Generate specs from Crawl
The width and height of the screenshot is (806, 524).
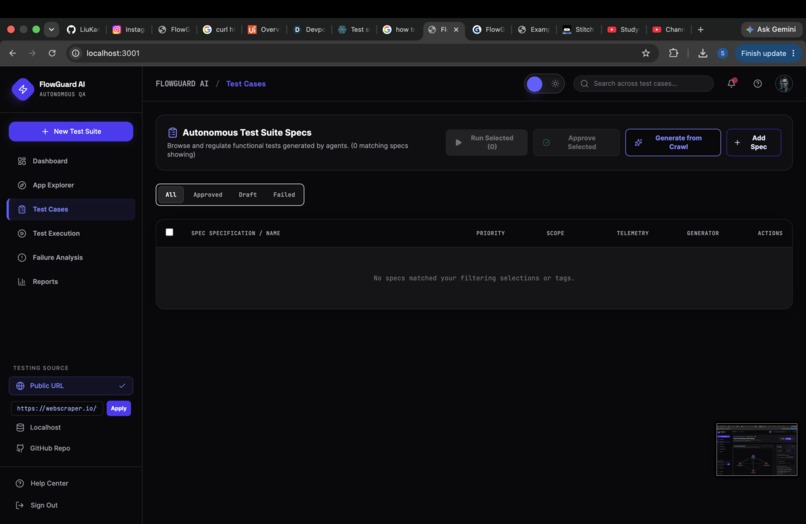[673, 142]
